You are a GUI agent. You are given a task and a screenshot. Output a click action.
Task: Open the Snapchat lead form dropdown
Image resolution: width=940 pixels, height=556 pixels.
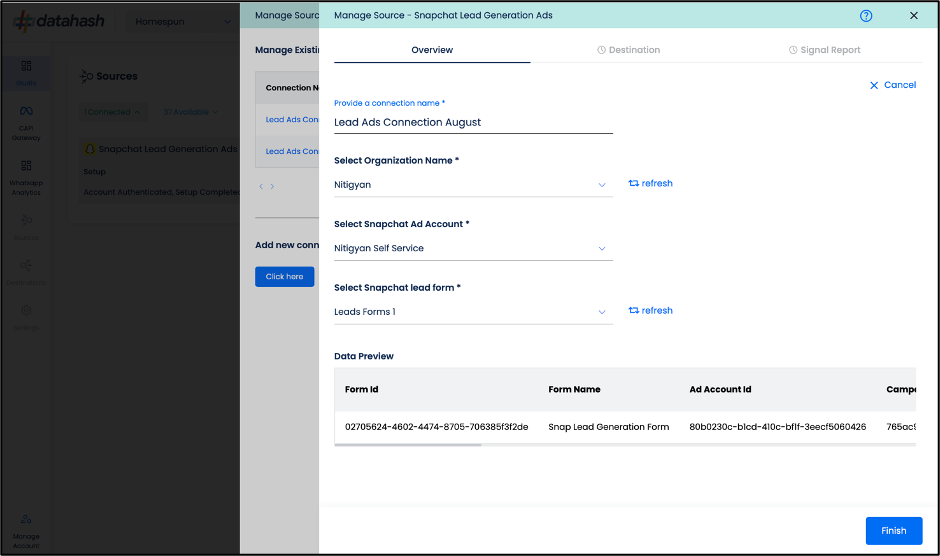tap(473, 312)
